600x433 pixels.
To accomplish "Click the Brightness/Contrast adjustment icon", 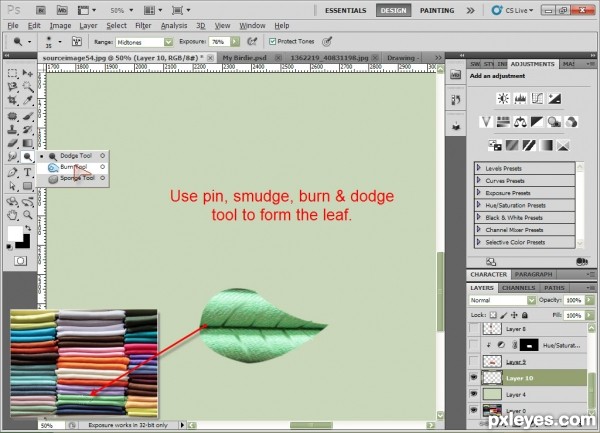I will click(503, 99).
